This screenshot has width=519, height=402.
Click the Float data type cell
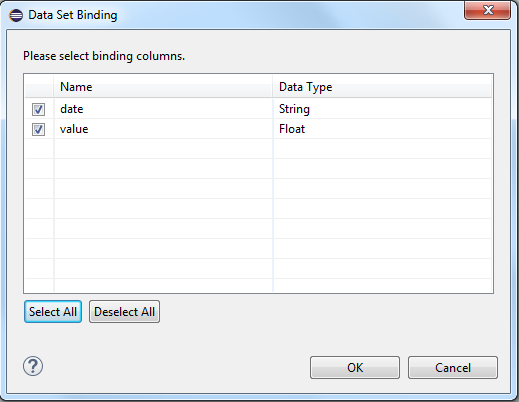pos(382,129)
